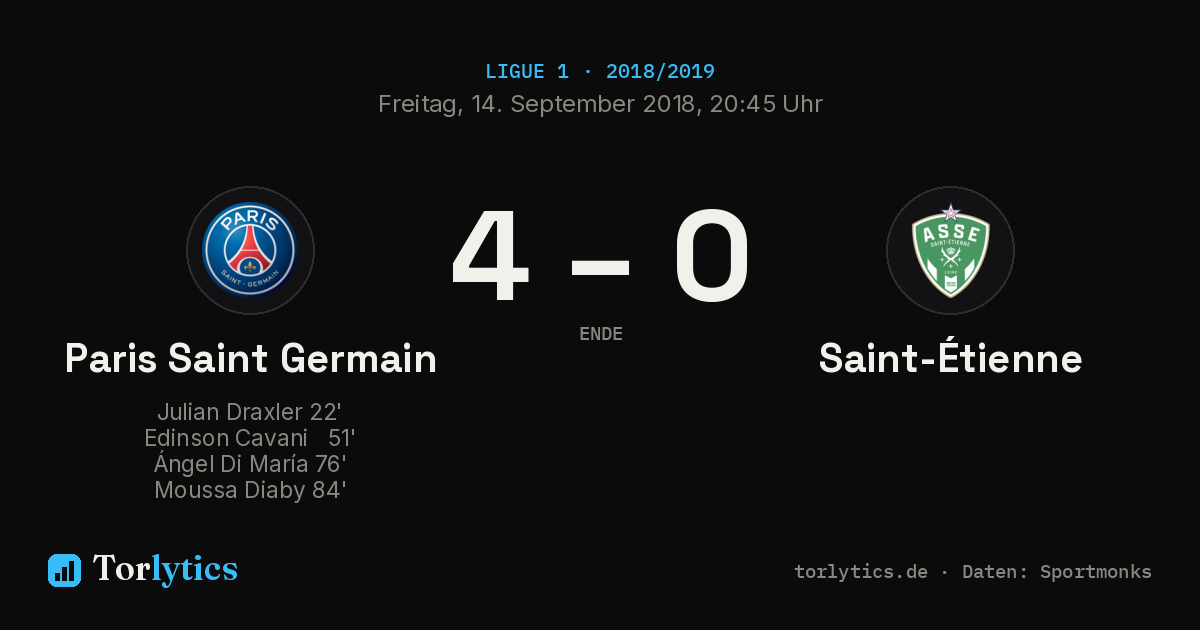This screenshot has width=1200, height=630.
Task: Click the 20:45 Uhr kickoff time
Action: click(766, 104)
